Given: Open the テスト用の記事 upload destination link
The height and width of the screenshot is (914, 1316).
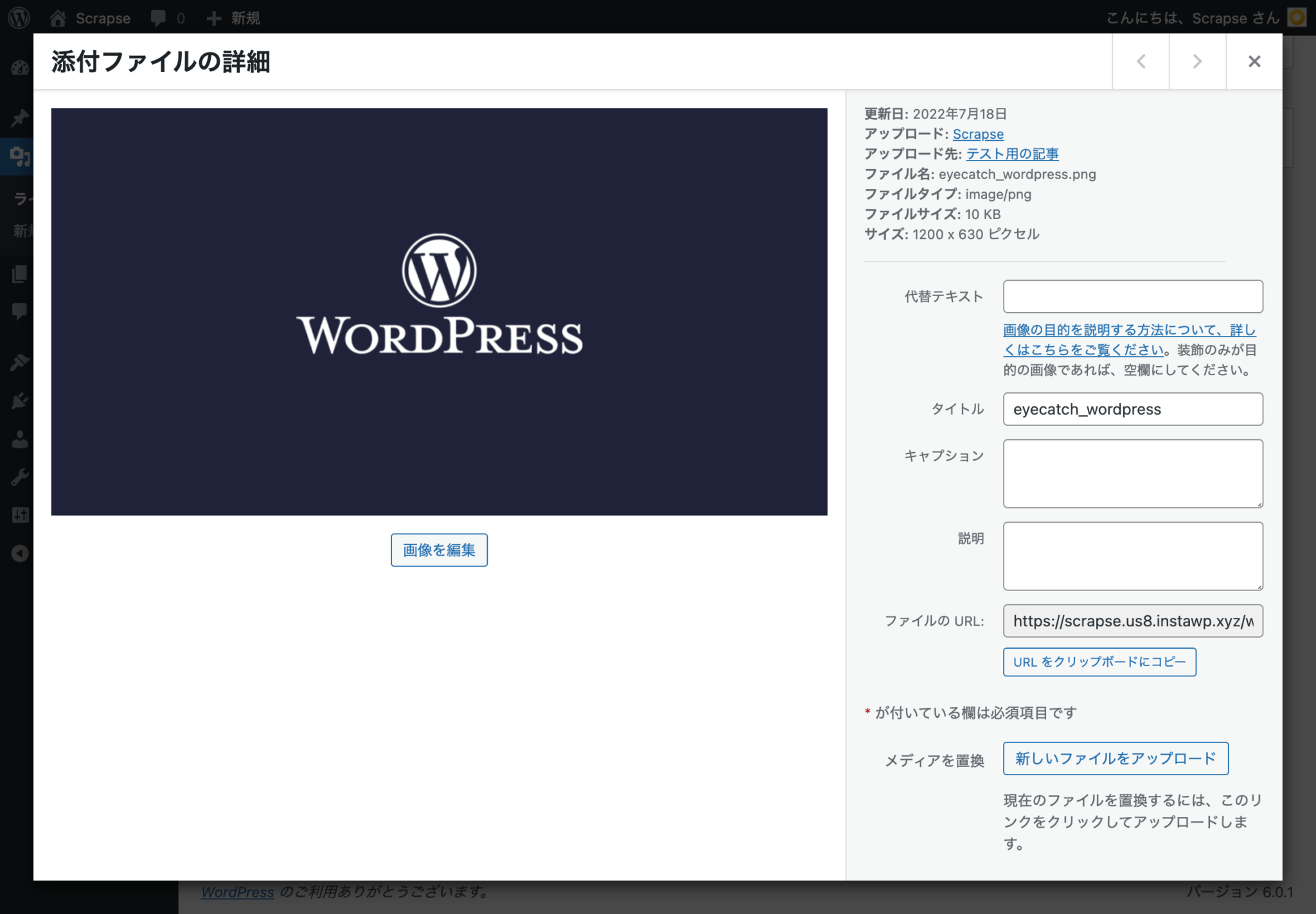Looking at the screenshot, I should pyautogui.click(x=1012, y=154).
